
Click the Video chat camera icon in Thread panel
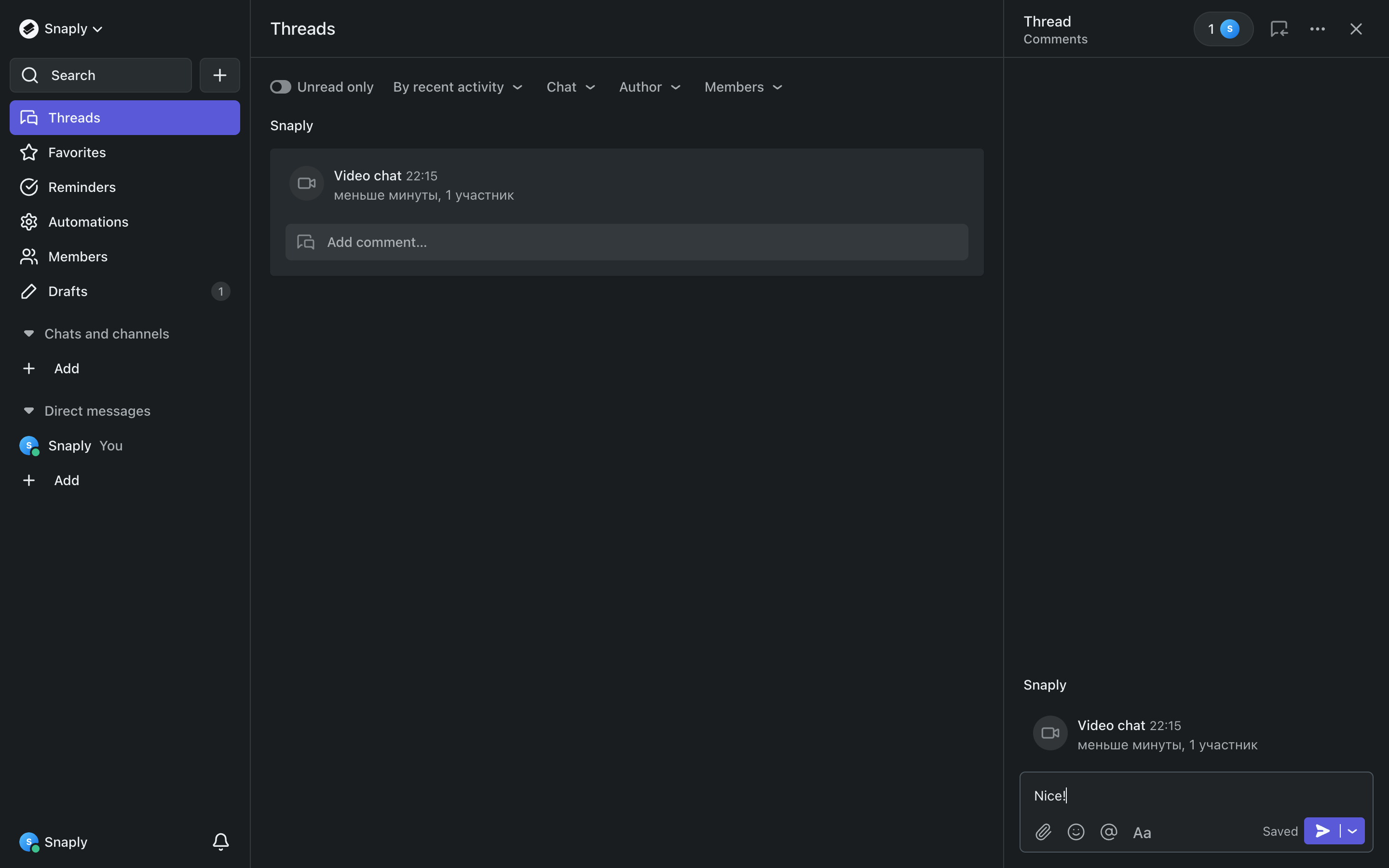[x=1050, y=733]
